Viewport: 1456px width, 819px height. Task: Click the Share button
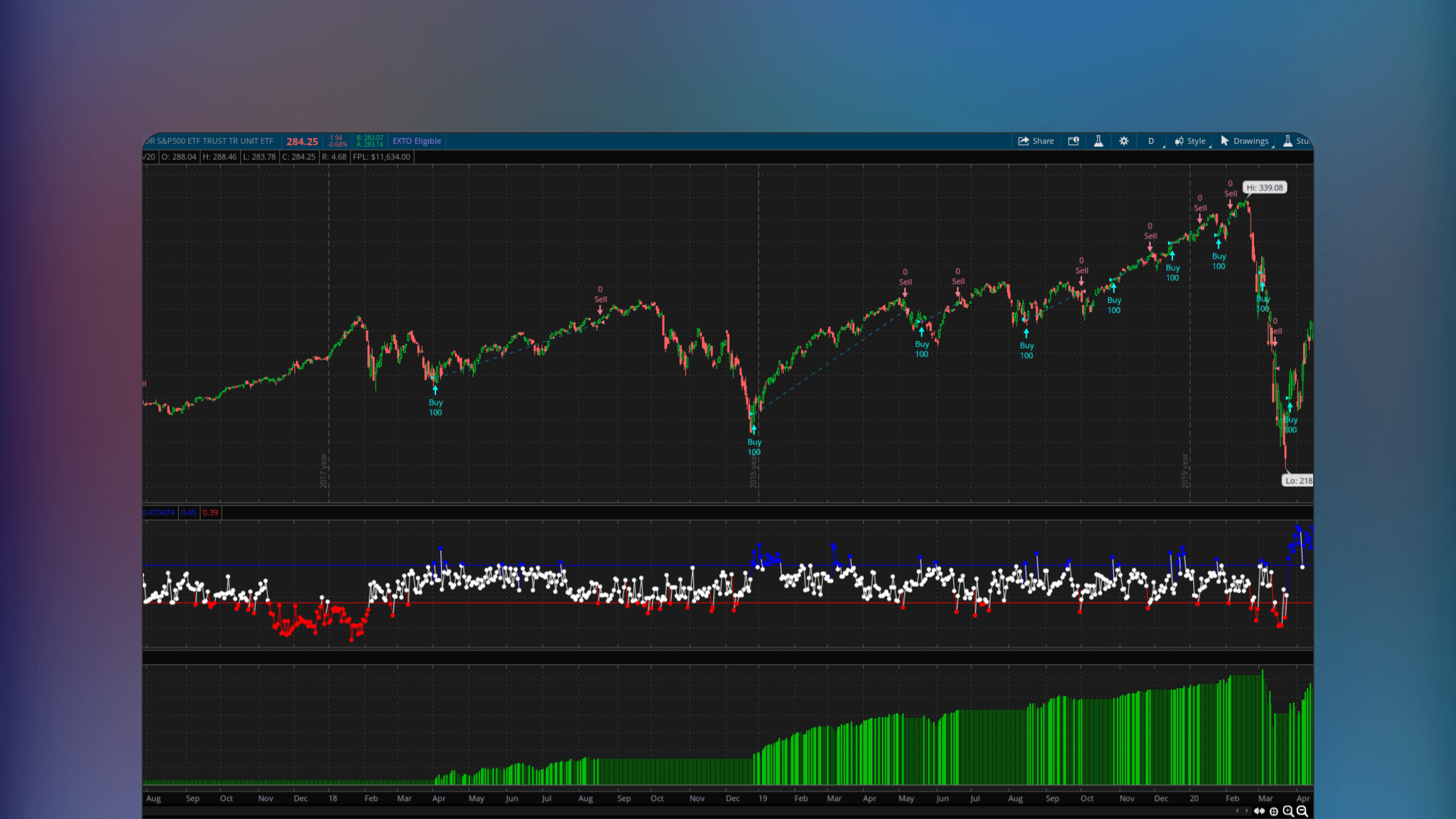pos(1037,141)
